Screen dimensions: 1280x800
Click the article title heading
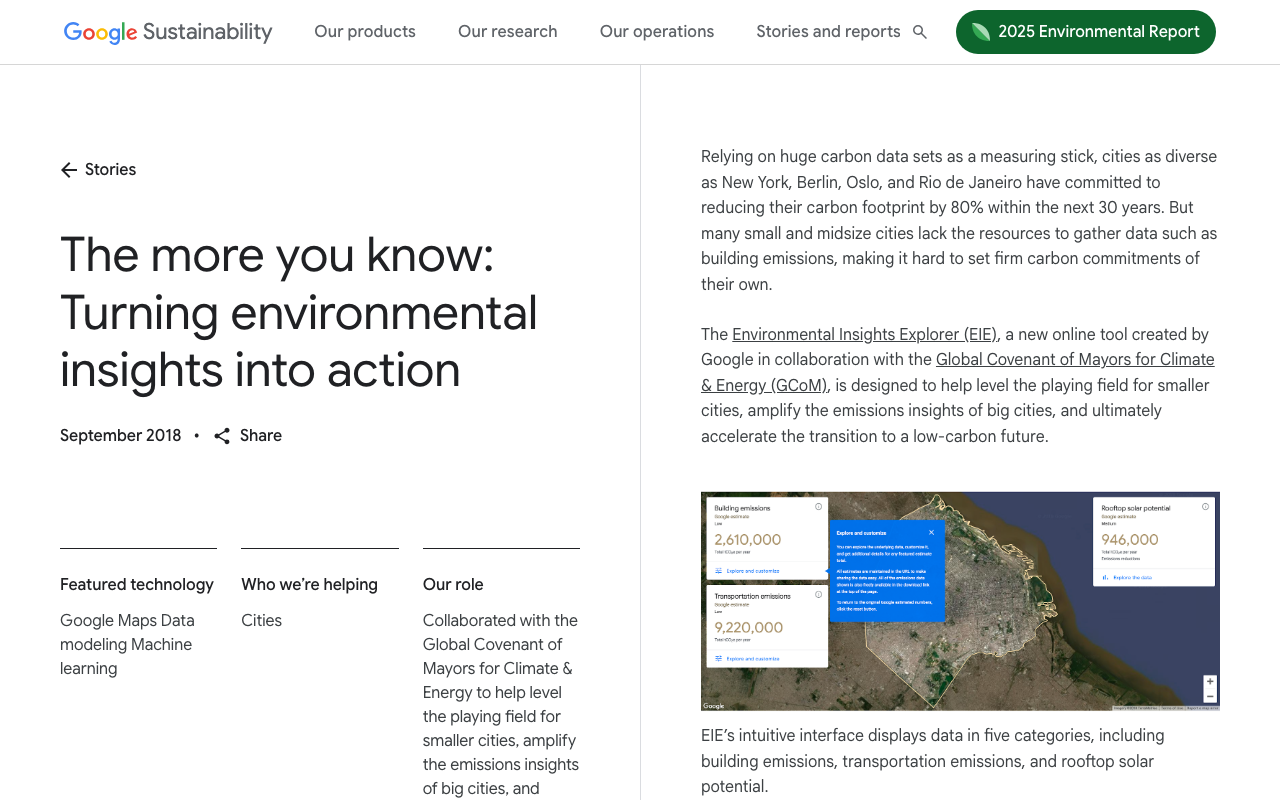point(299,312)
